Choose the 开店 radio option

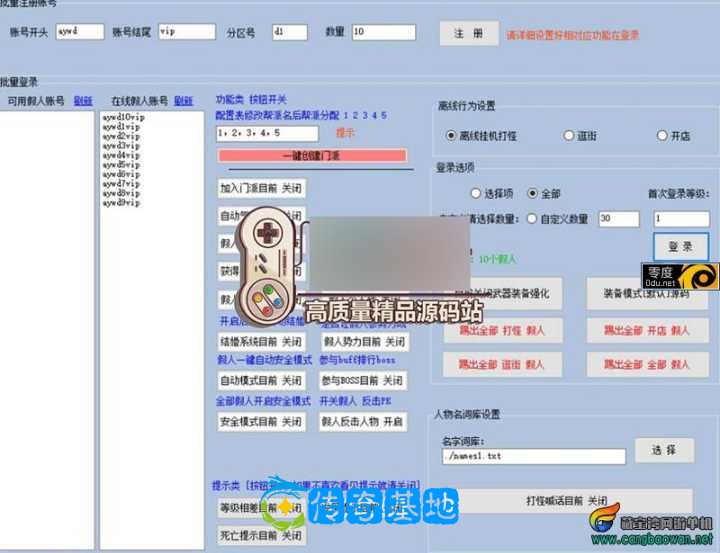(662, 135)
